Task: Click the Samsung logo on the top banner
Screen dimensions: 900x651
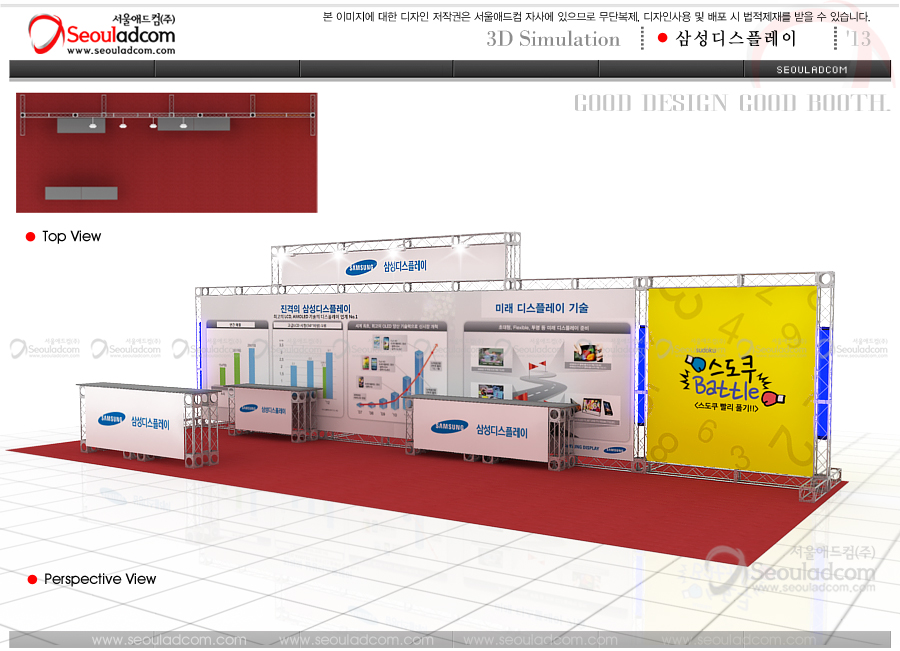Action: [x=360, y=267]
